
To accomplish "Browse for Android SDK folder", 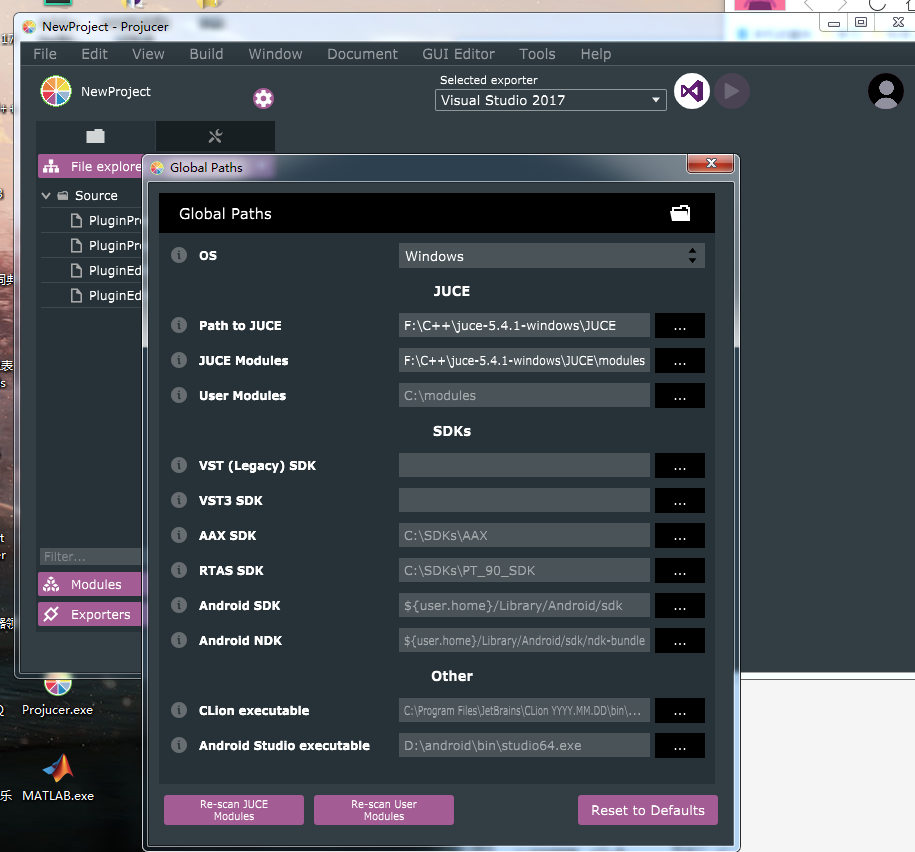I will (680, 606).
